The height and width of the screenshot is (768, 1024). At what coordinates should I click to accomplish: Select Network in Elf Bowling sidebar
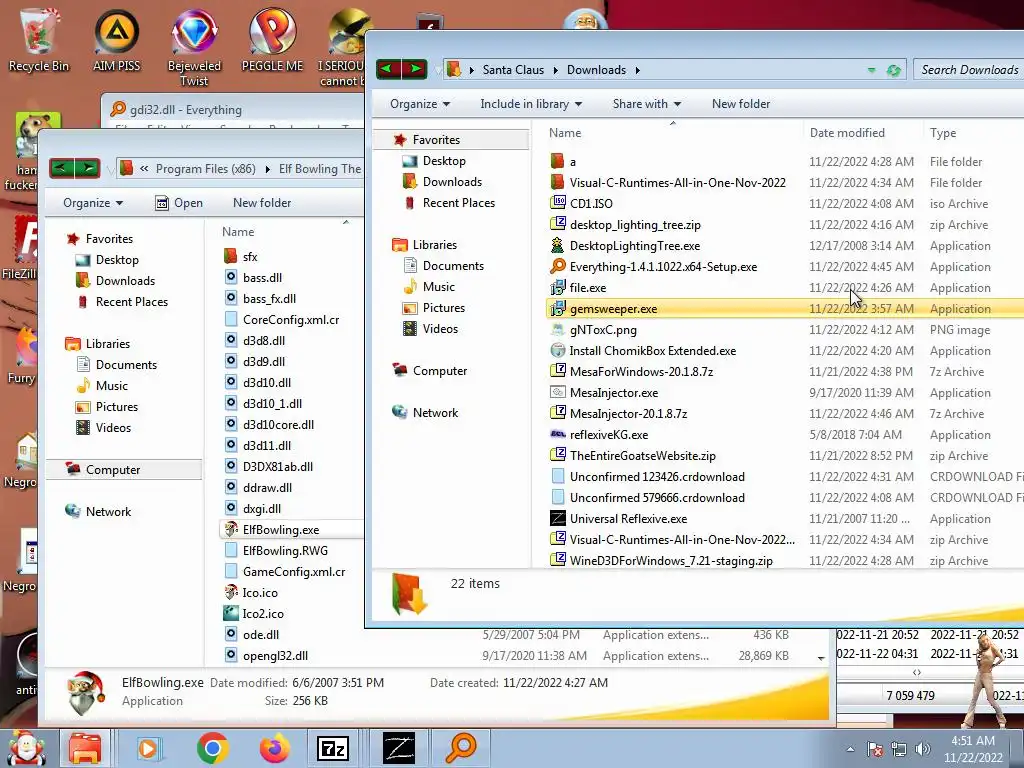tap(108, 512)
